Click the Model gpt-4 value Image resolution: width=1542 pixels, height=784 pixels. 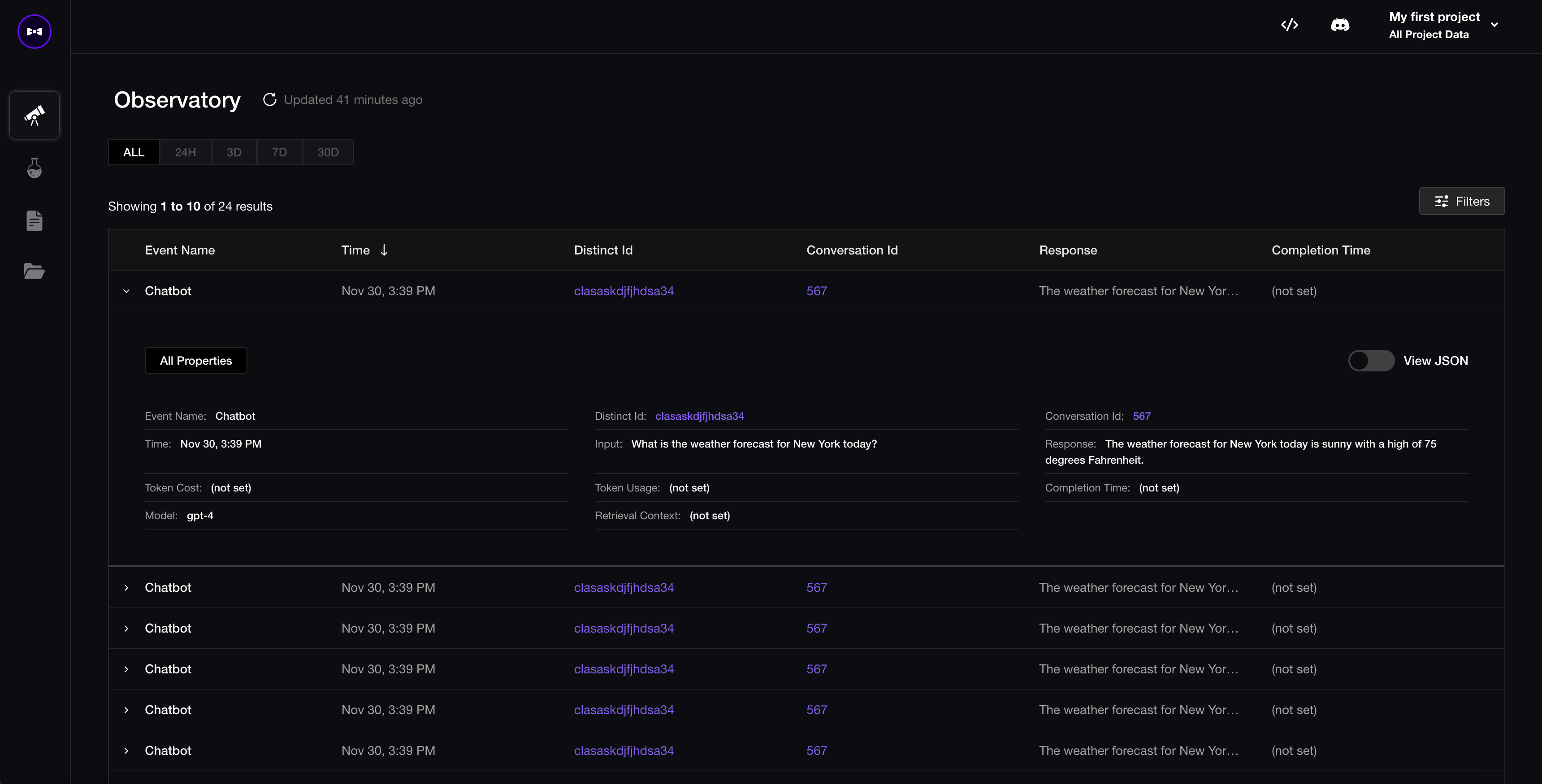coord(200,515)
